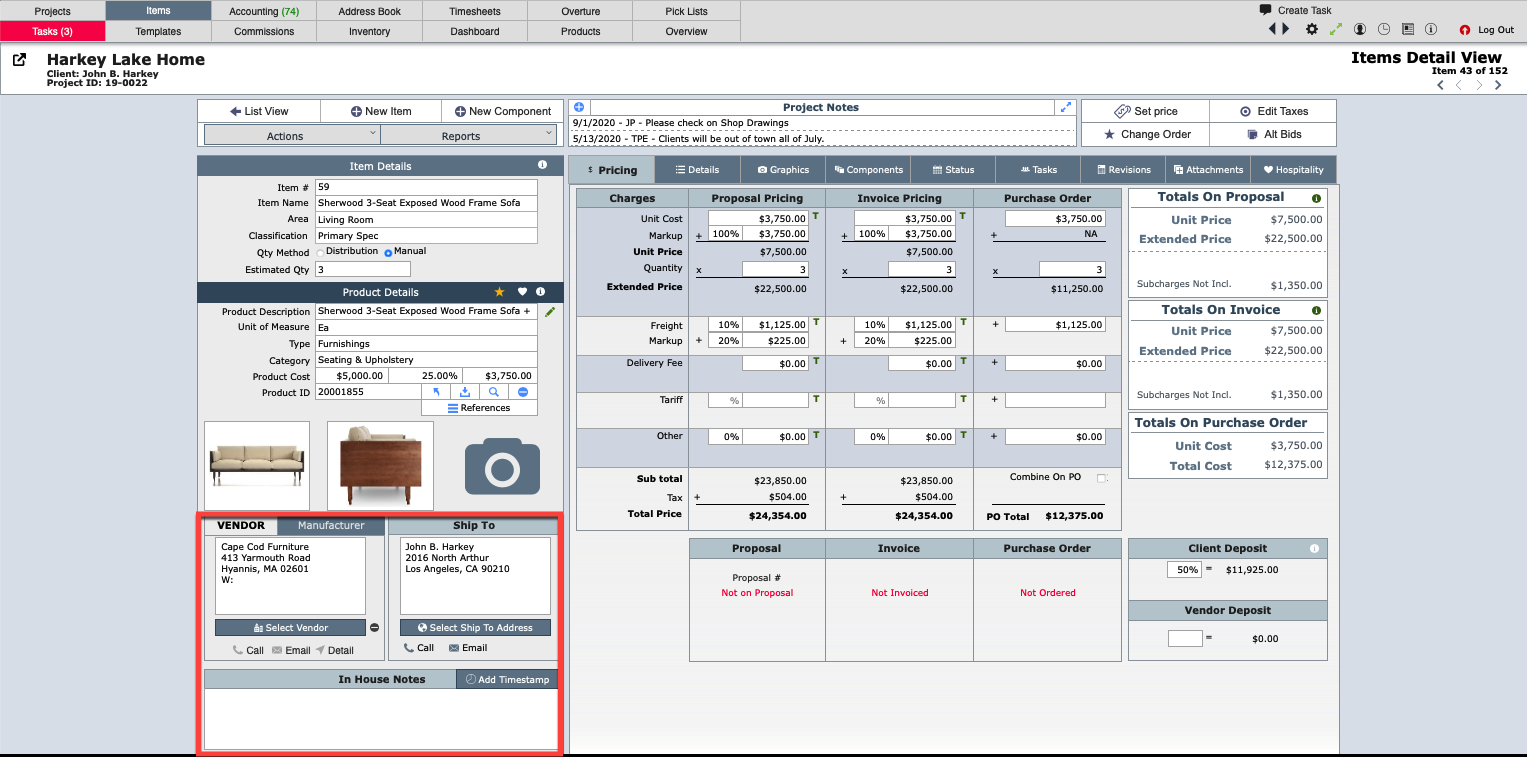Screen dimensions: 1527x757
Task: Check the Combine On PO checkbox
Action: (x=1102, y=478)
